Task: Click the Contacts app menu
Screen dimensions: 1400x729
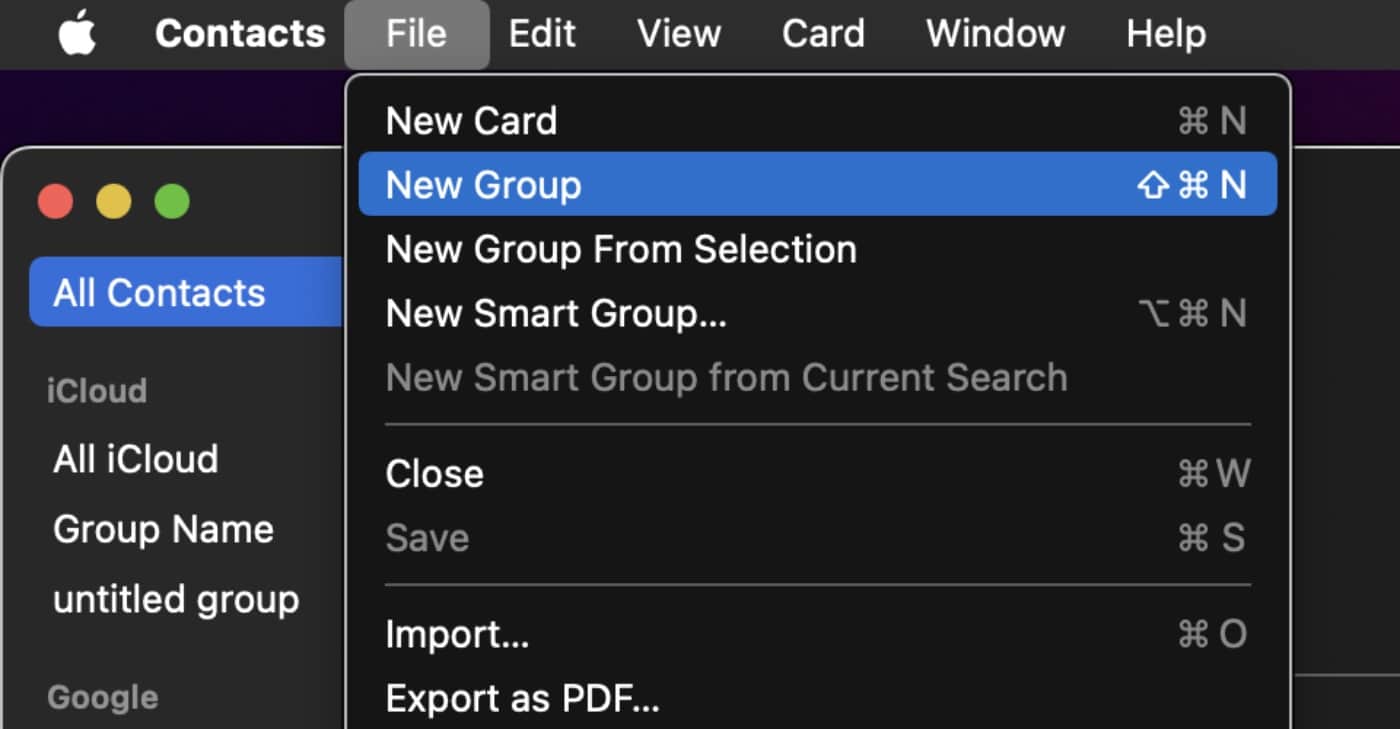Action: (x=240, y=34)
